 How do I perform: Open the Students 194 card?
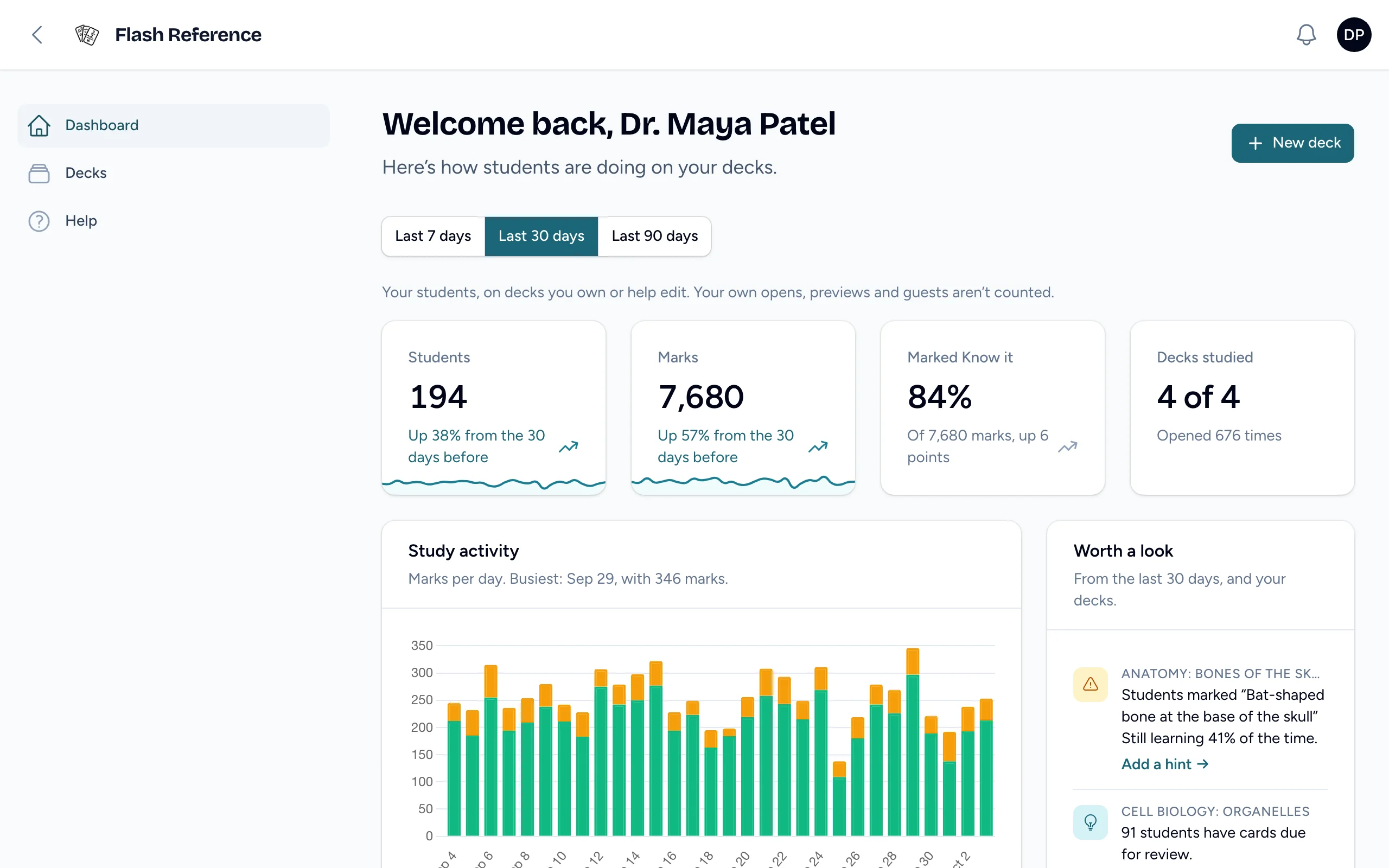[x=494, y=407]
